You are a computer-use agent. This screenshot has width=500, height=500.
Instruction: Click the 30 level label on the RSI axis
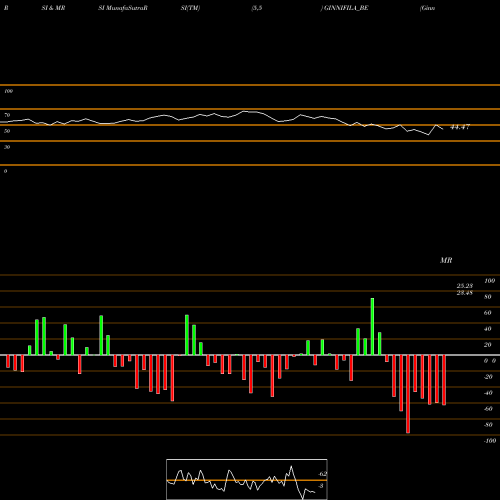7,147
